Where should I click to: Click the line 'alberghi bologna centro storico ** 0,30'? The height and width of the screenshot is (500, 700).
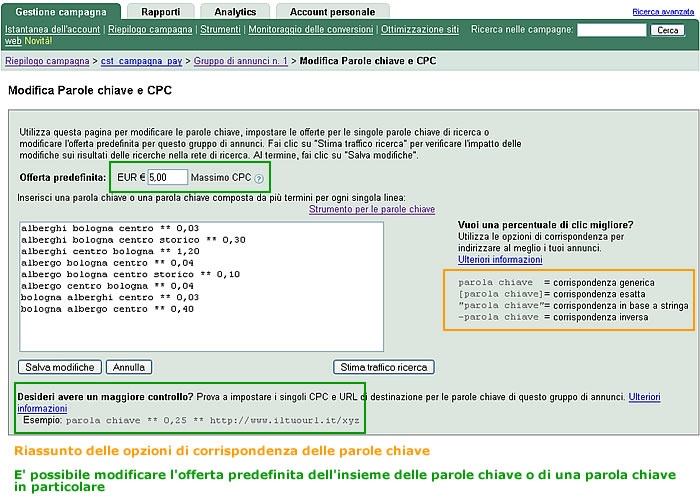pos(133,240)
